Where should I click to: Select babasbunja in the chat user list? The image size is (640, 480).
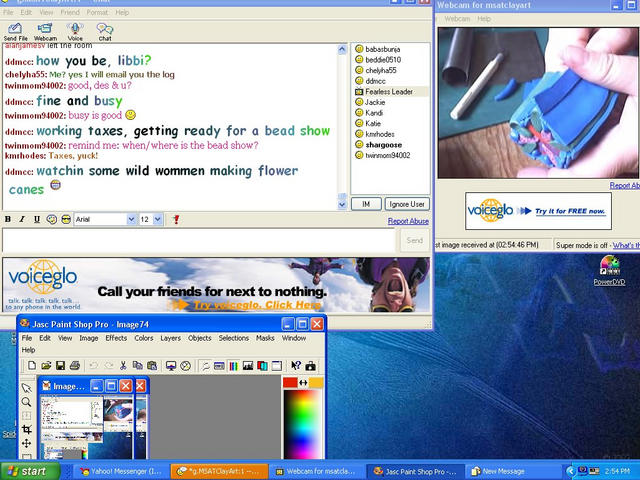(x=382, y=49)
